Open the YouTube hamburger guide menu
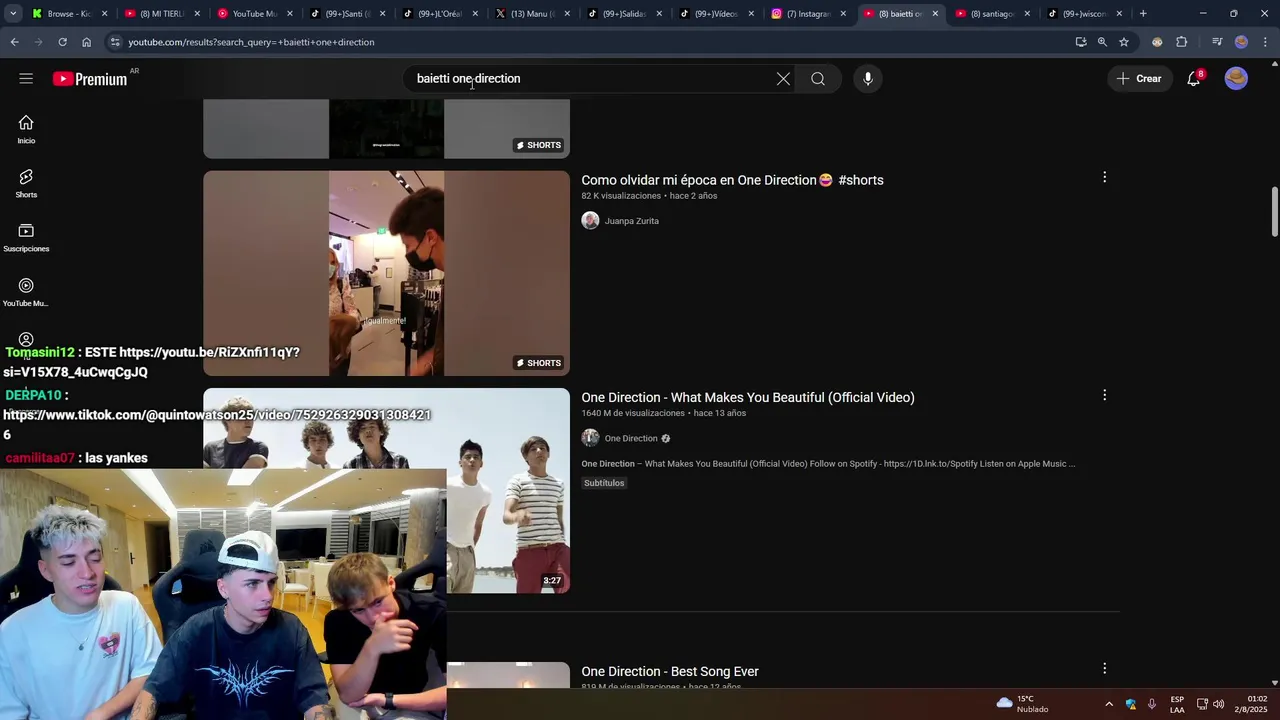This screenshot has width=1280, height=720. click(x=26, y=78)
